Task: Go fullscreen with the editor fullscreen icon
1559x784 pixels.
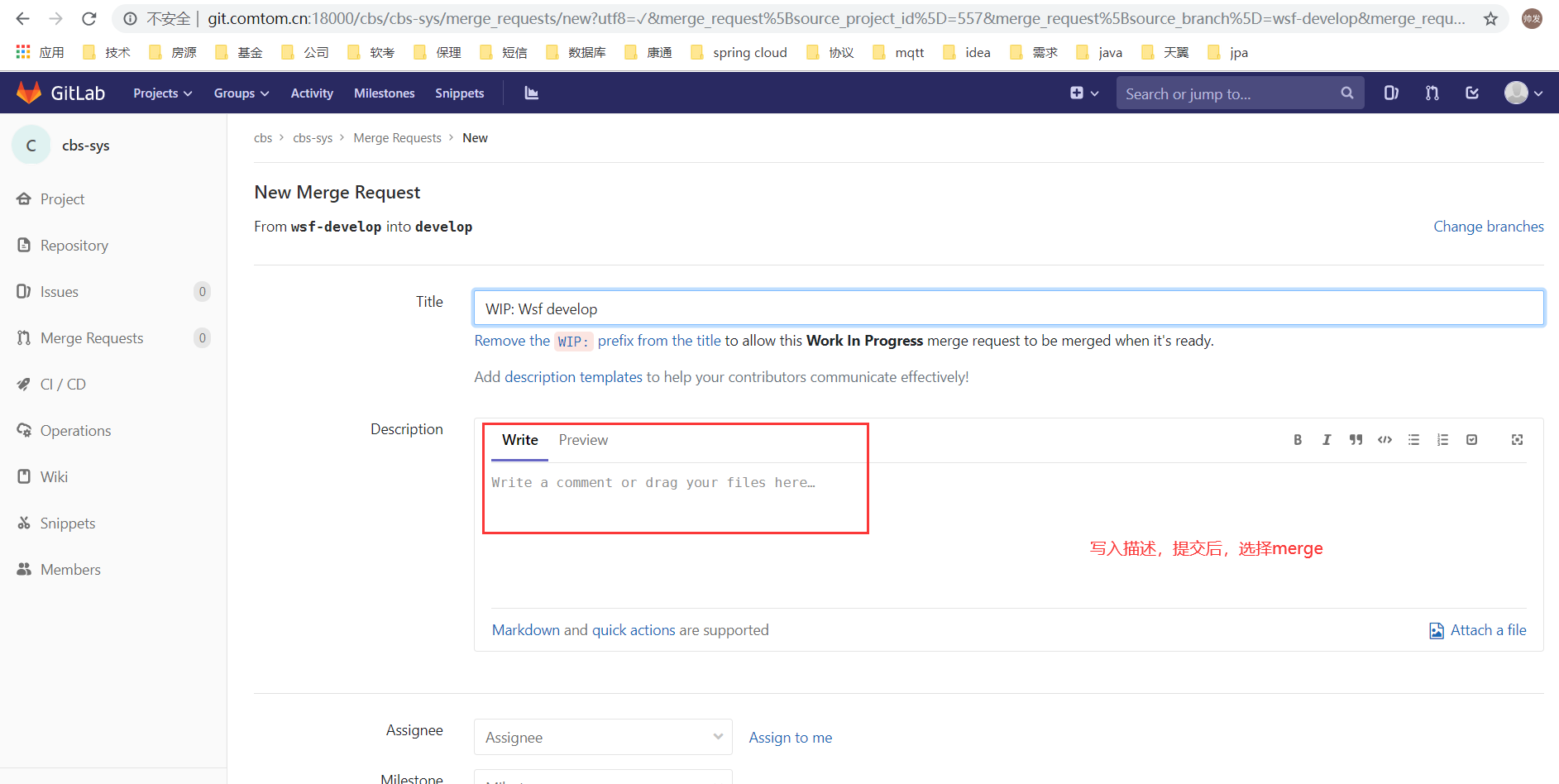Action: [x=1516, y=439]
